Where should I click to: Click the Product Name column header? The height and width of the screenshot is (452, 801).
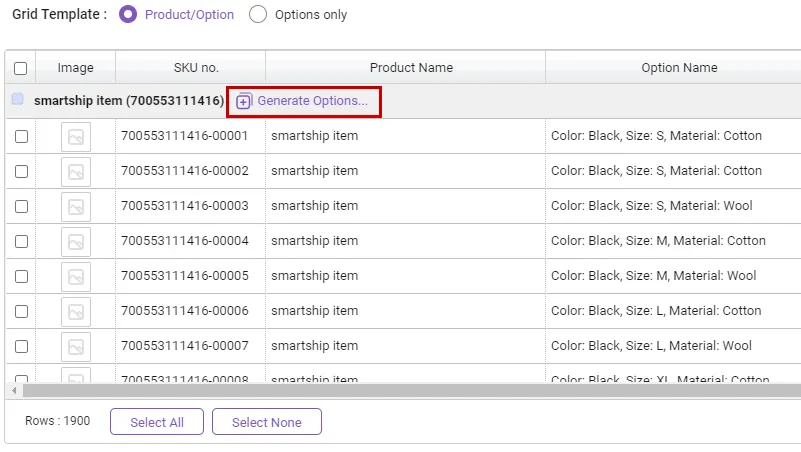[x=411, y=68]
